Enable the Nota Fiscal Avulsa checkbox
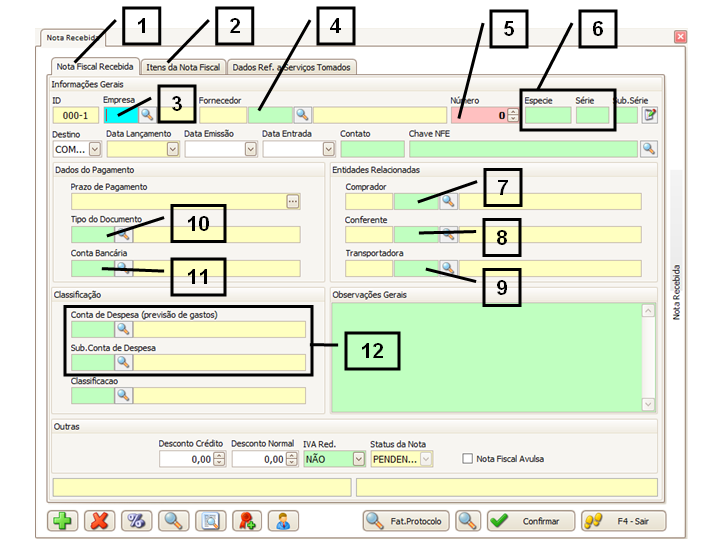Viewport: 706px width, 548px height. click(x=468, y=459)
